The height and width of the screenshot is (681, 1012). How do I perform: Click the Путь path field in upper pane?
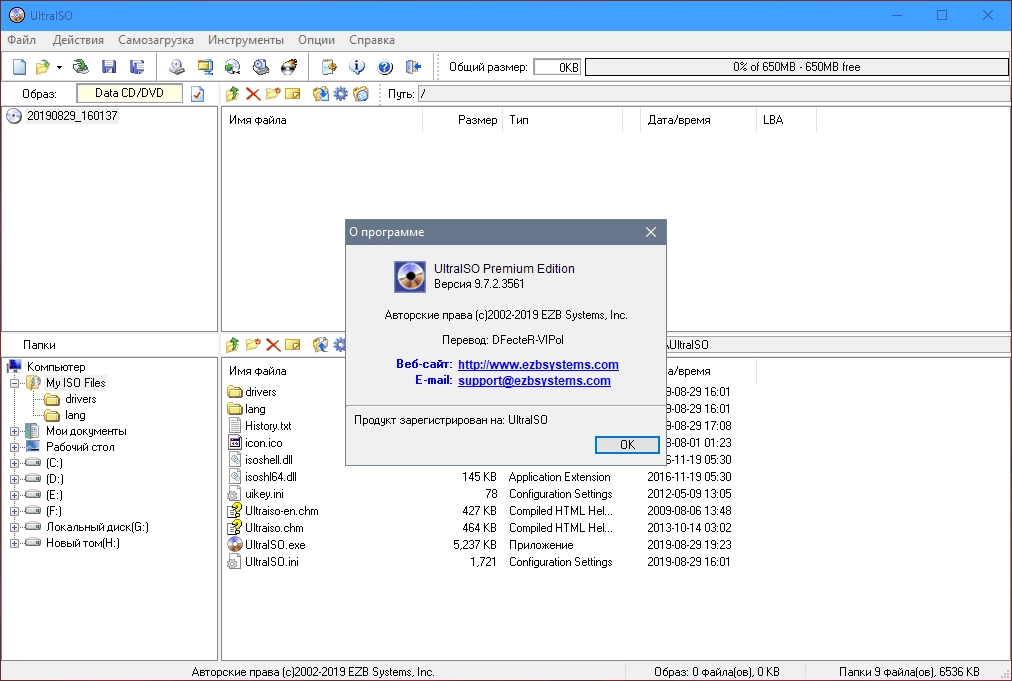(x=714, y=94)
